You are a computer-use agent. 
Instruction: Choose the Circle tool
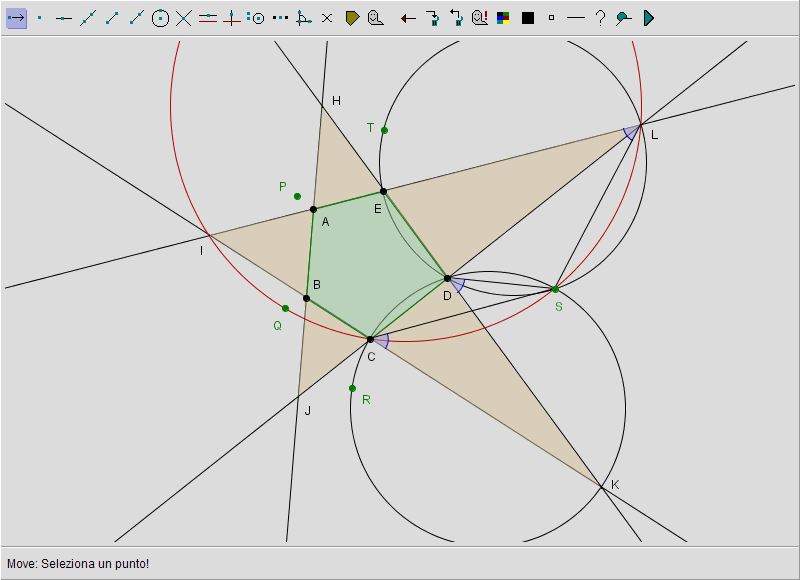160,18
